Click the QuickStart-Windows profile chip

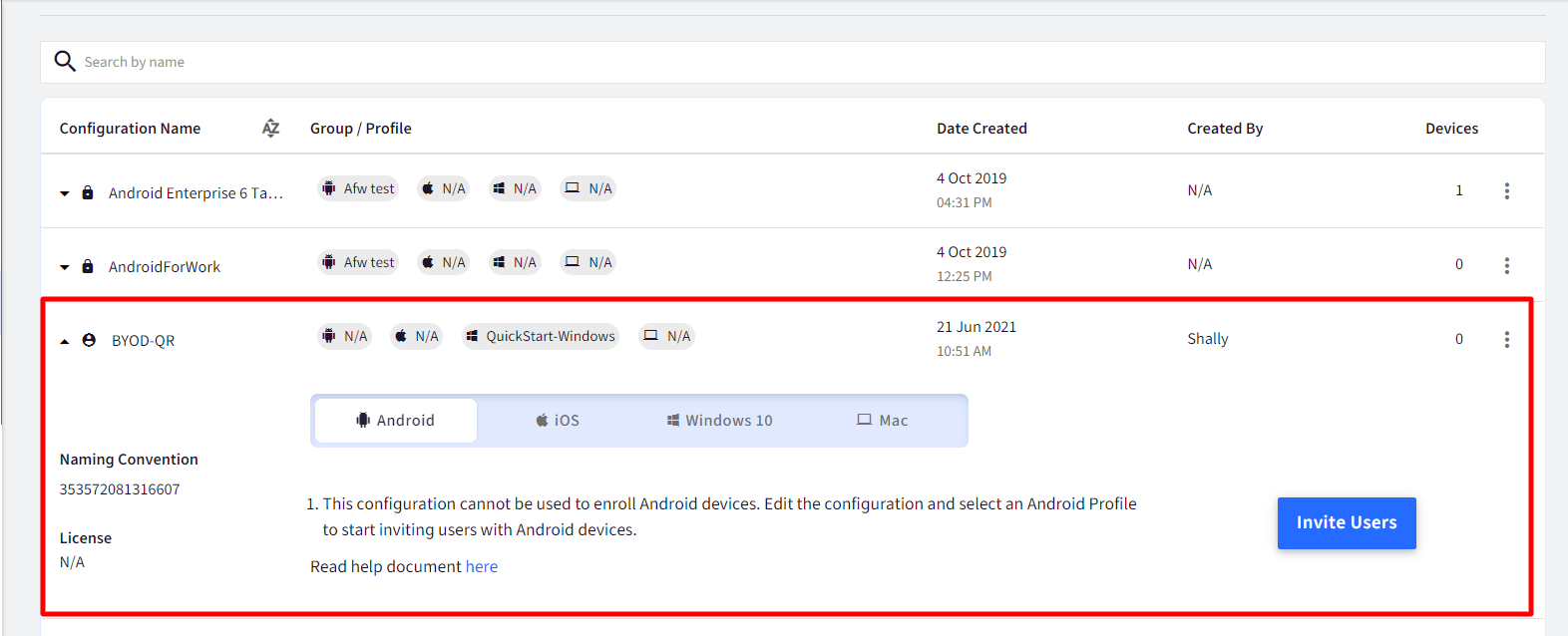pyautogui.click(x=540, y=336)
